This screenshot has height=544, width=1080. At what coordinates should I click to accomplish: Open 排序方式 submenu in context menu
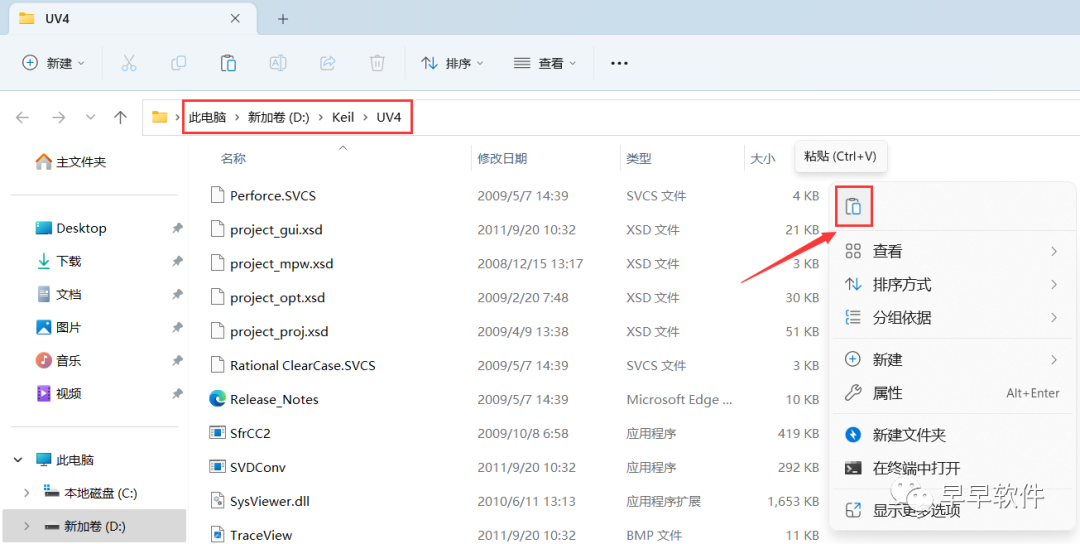pyautogui.click(x=952, y=284)
